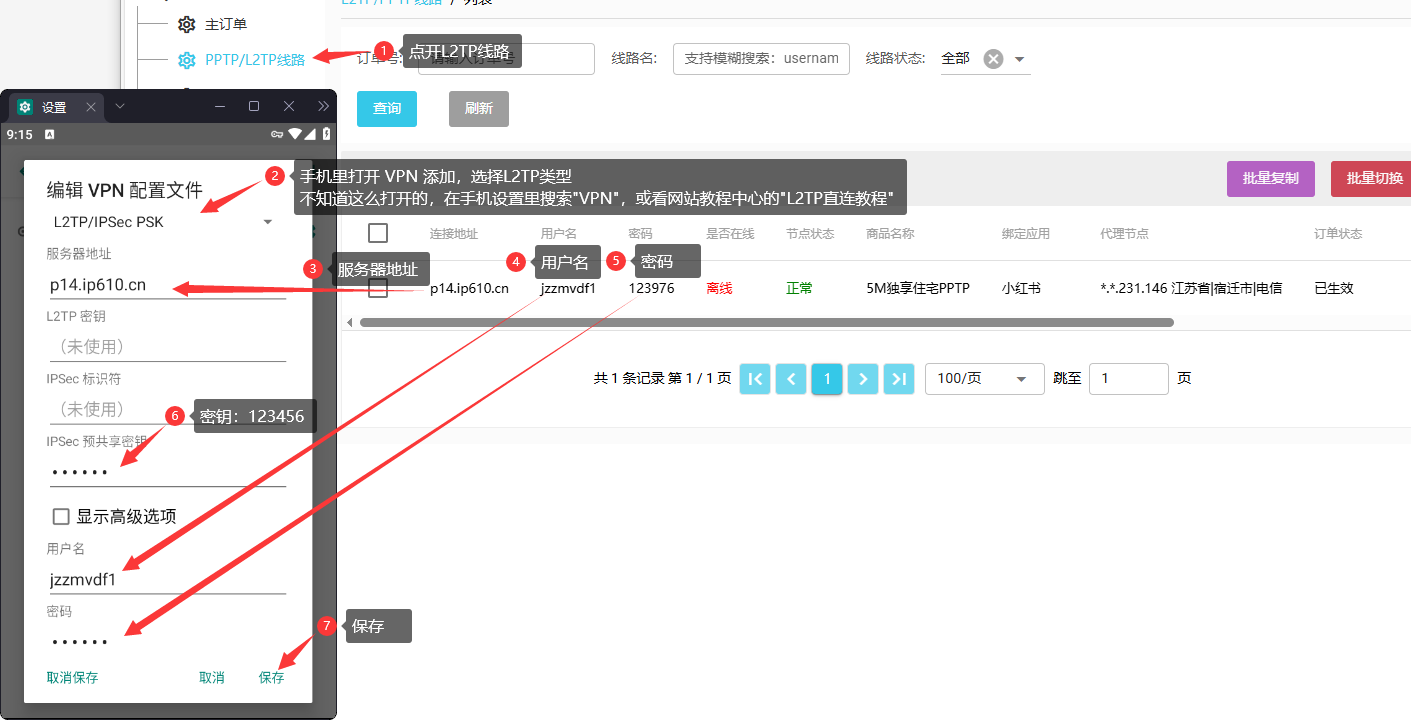This screenshot has width=1411, height=720.
Task: Click the red 批量切换 button
Action: pos(1372,179)
